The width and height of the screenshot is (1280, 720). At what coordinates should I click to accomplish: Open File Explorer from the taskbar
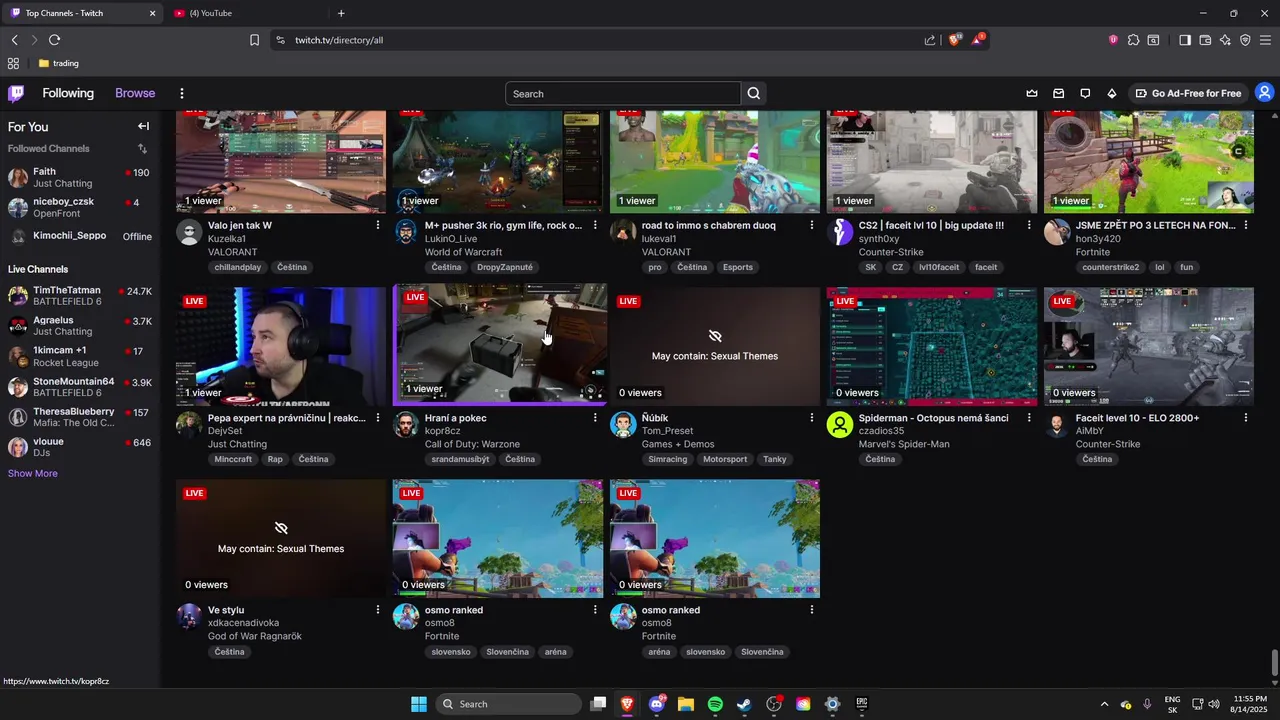(x=686, y=704)
